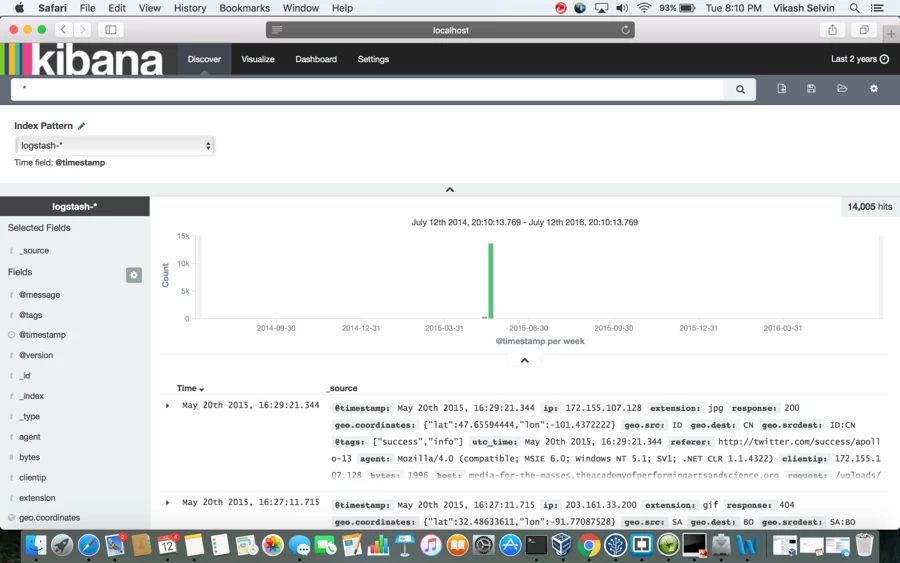The height and width of the screenshot is (563, 900).
Task: Select the bytes field
Action: (x=29, y=457)
